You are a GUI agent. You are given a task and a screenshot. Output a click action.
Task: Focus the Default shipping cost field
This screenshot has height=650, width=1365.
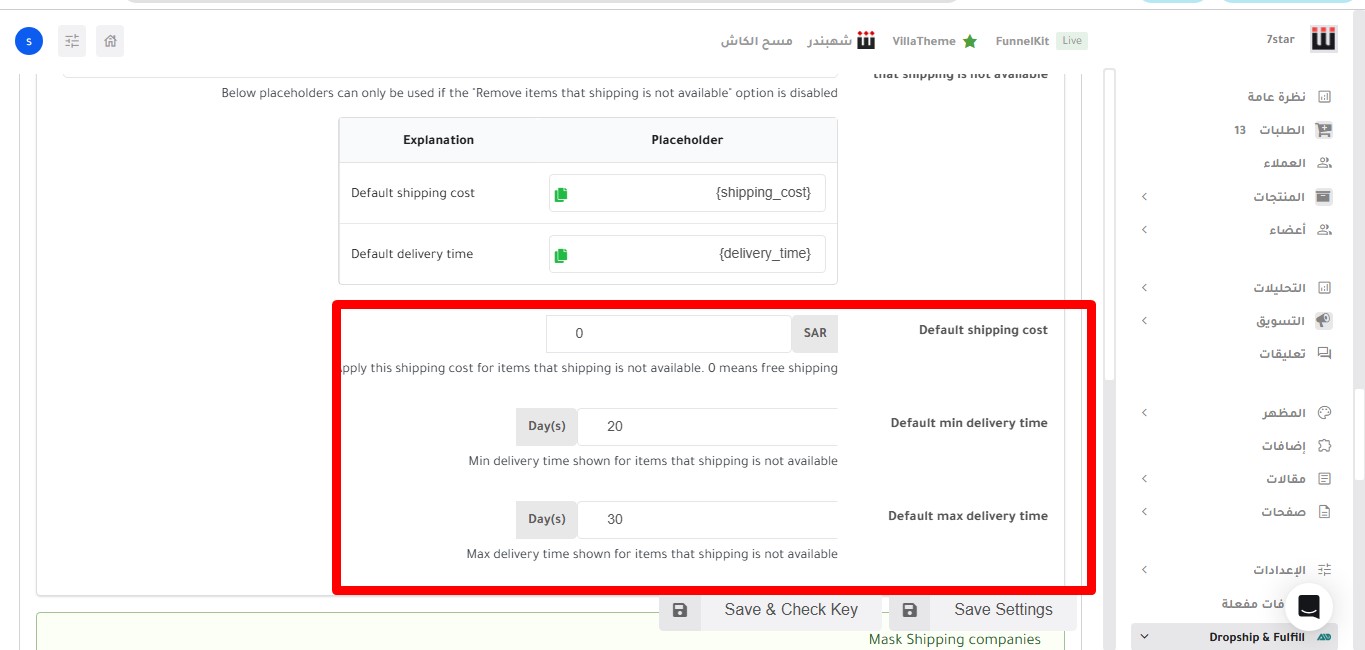pyautogui.click(x=668, y=334)
